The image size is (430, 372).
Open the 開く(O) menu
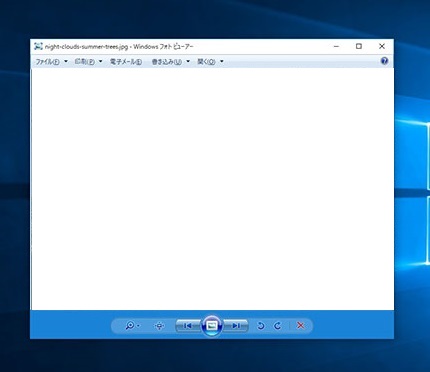pos(206,62)
